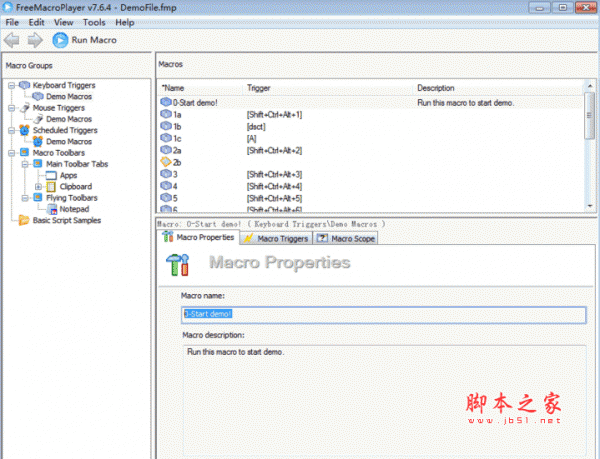Image resolution: width=600 pixels, height=459 pixels.
Task: Click trigger cell [dsct]
Action: pos(256,126)
